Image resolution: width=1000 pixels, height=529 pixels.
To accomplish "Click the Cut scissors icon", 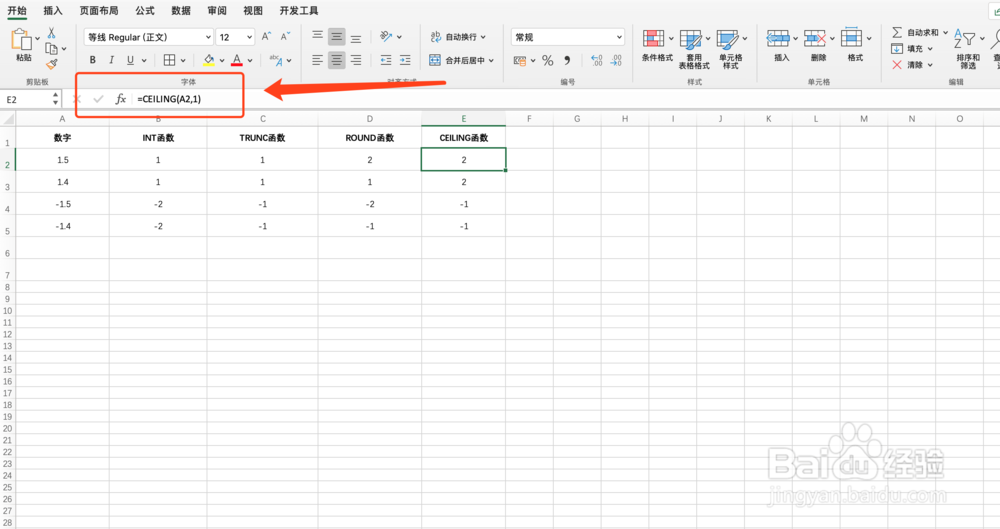I will point(52,33).
